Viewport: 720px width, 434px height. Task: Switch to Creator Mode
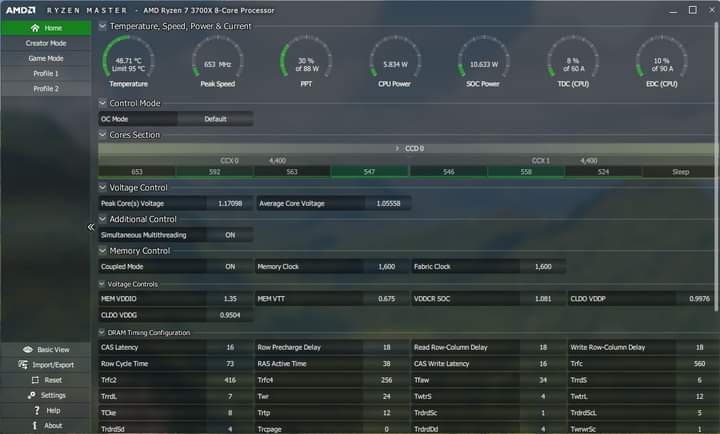pos(46,43)
